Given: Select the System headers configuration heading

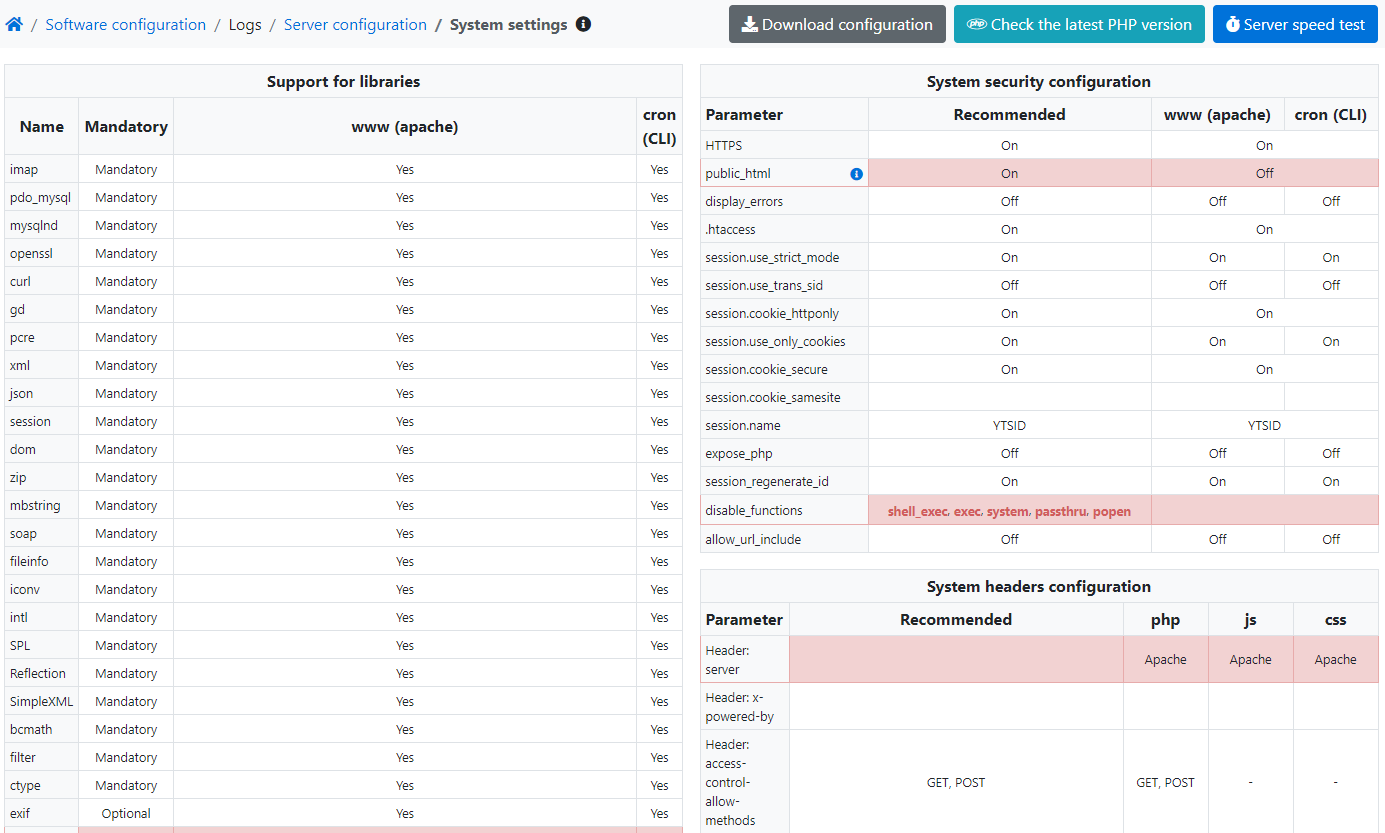Looking at the screenshot, I should (1039, 586).
